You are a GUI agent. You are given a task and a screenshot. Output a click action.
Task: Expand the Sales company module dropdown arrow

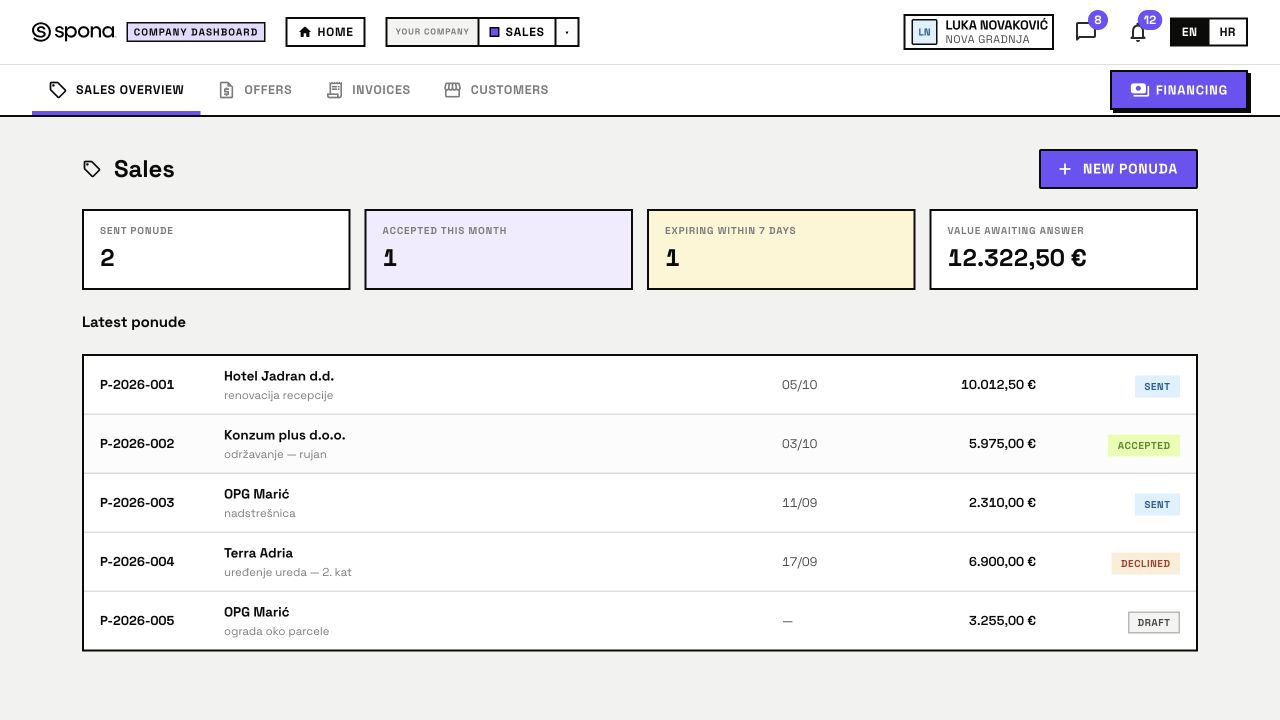pyautogui.click(x=567, y=32)
